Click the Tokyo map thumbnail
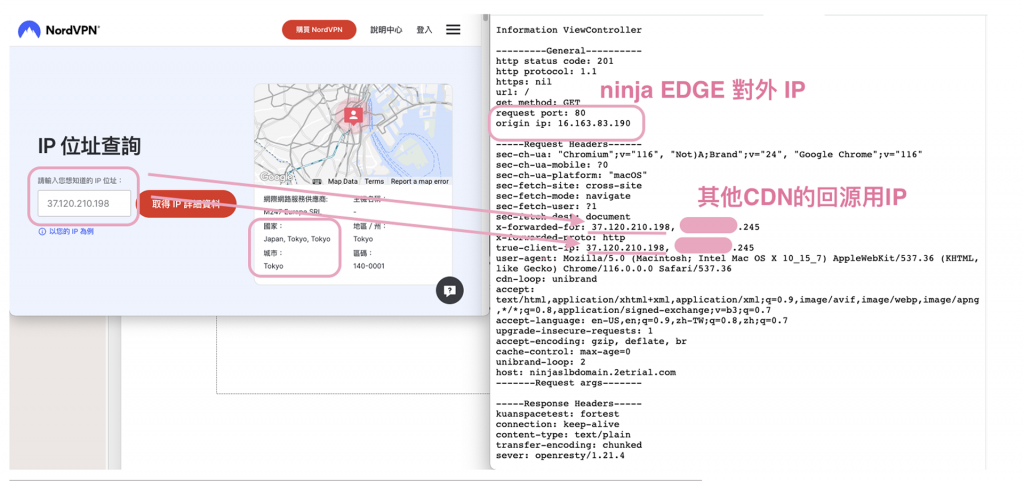 pos(353,135)
